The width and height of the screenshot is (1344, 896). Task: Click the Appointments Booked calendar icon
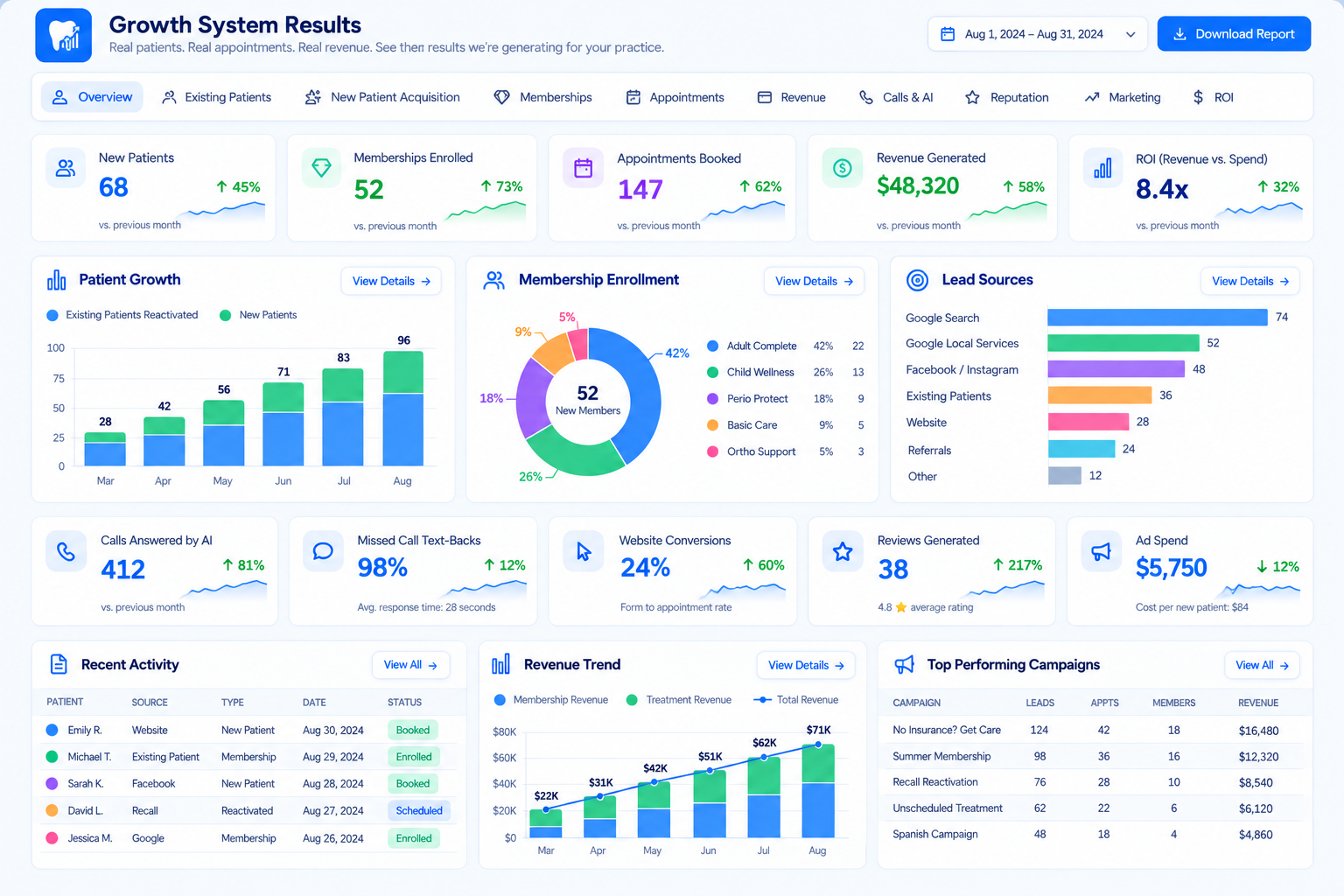pyautogui.click(x=583, y=168)
